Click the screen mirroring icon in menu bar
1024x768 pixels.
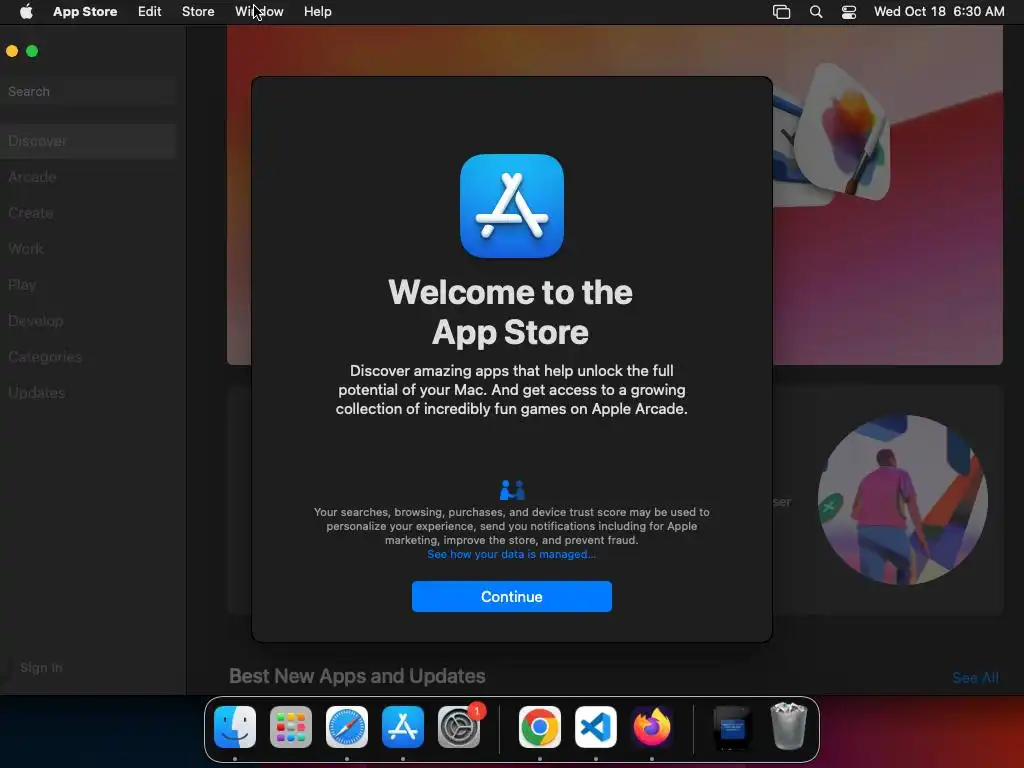tap(781, 12)
